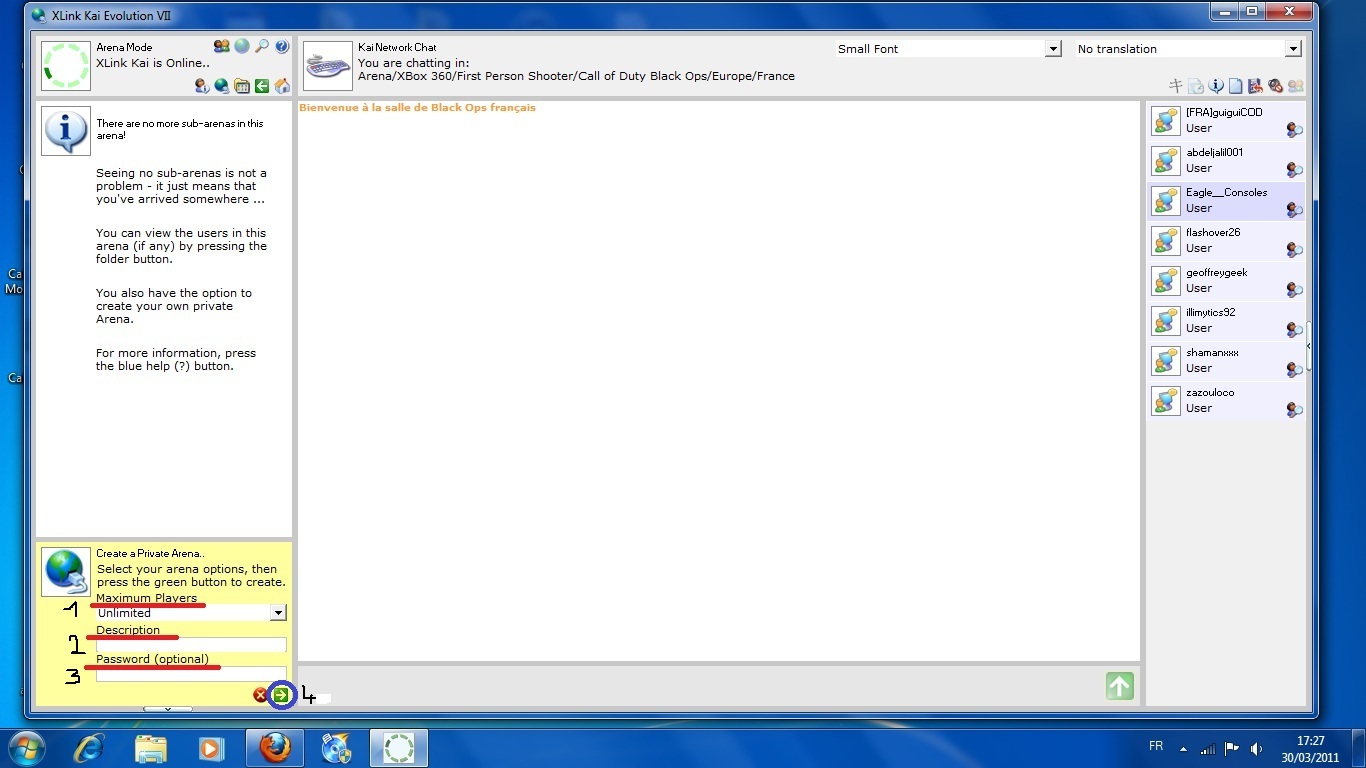Click status icon right of Eagle__Consoles
The image size is (1366, 768).
click(1294, 210)
